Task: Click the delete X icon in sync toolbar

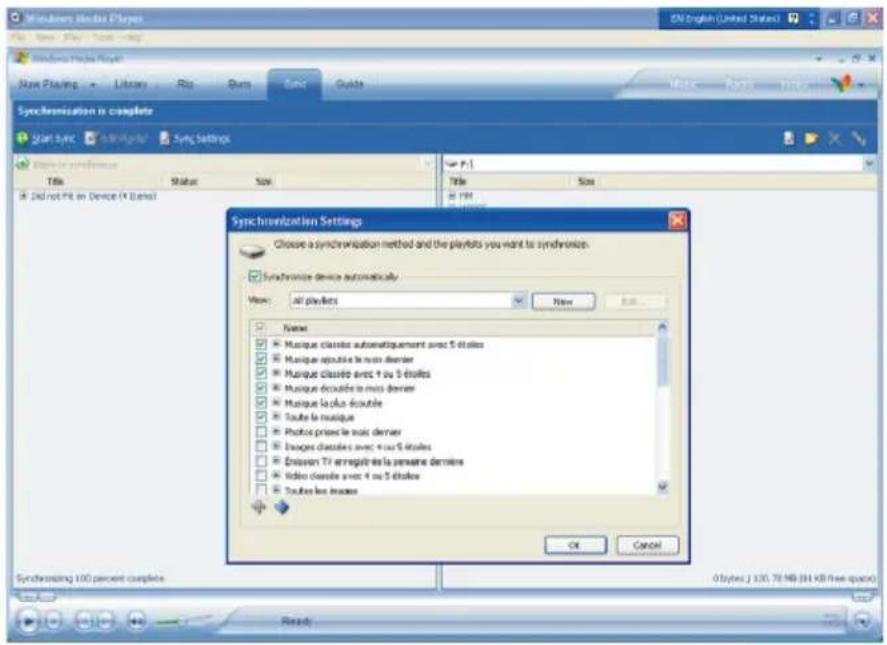Action: tap(834, 139)
